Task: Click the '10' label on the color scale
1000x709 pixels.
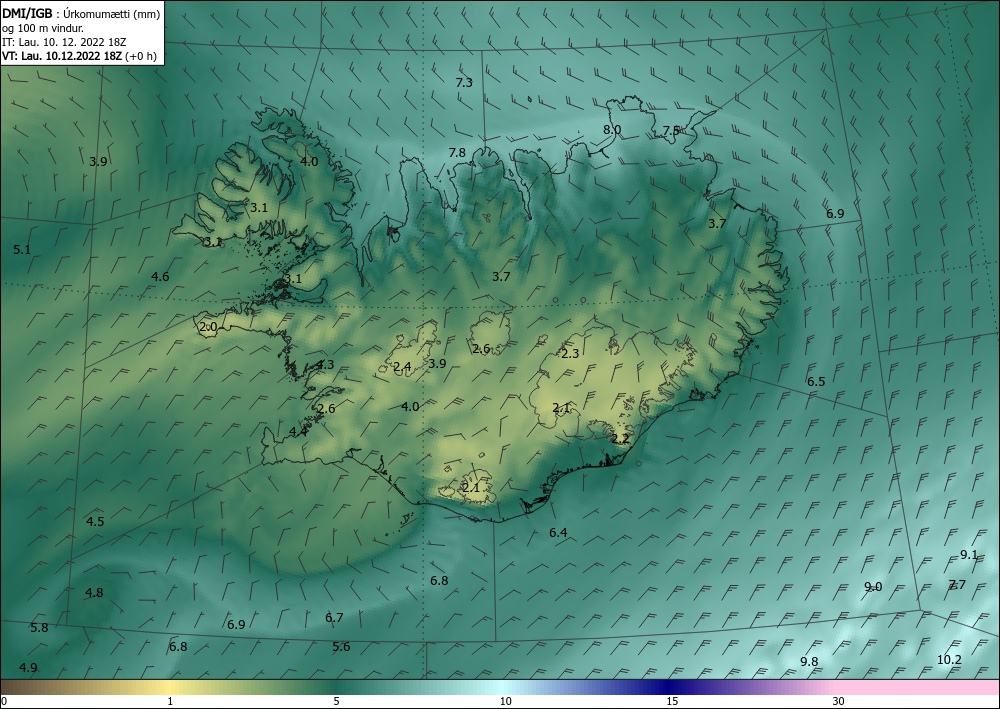Action: tap(506, 702)
